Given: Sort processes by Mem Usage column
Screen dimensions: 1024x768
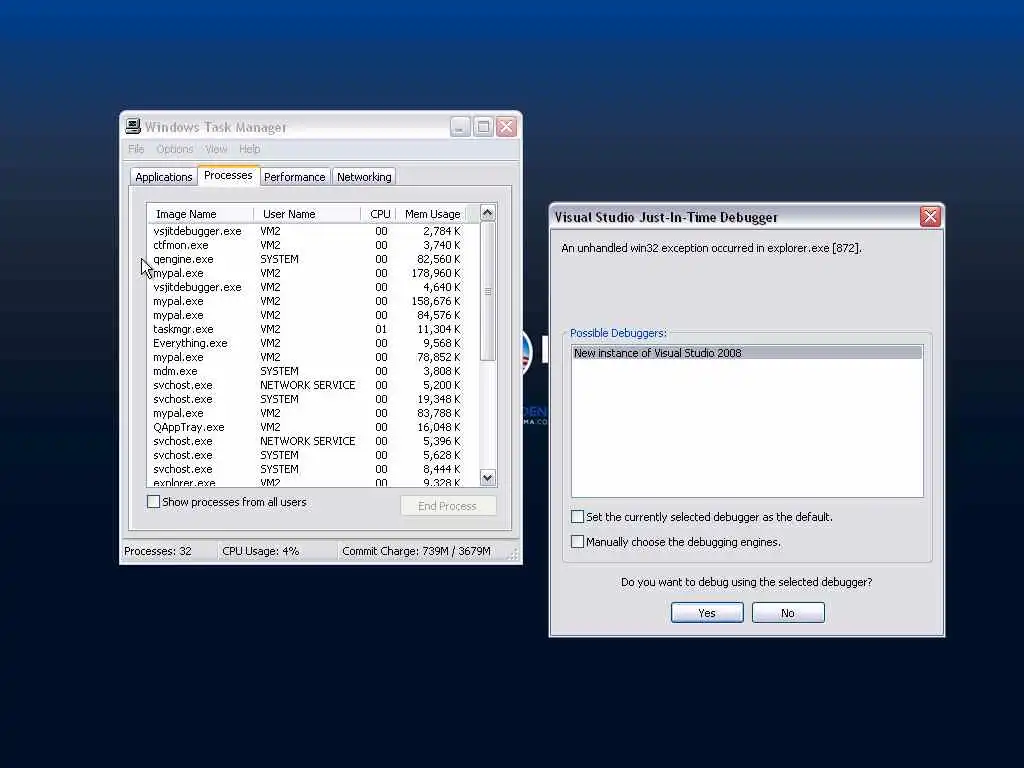Looking at the screenshot, I should coord(431,214).
